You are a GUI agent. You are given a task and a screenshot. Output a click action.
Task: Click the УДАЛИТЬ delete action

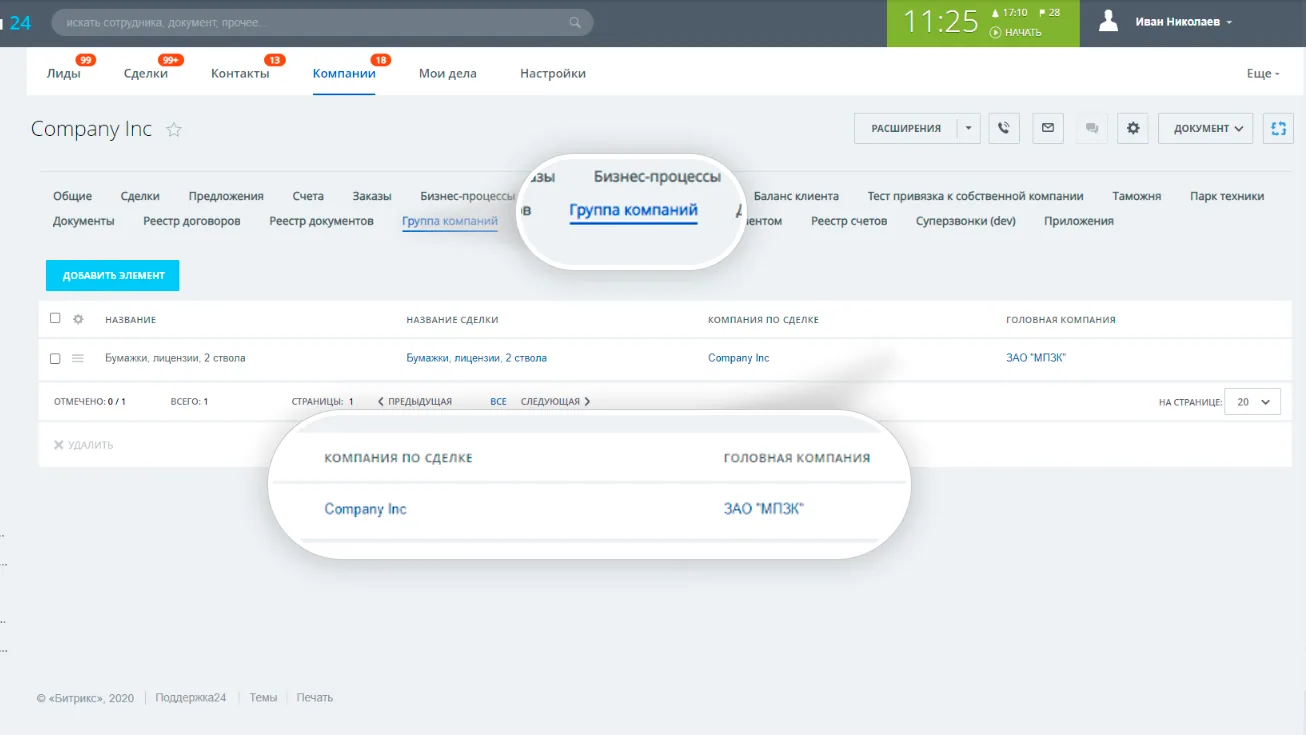[x=83, y=445]
